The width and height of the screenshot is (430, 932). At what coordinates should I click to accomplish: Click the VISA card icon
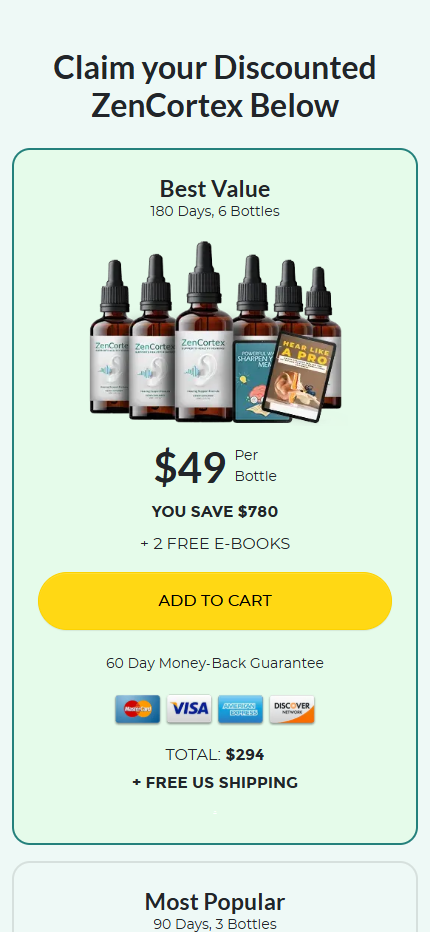[189, 709]
